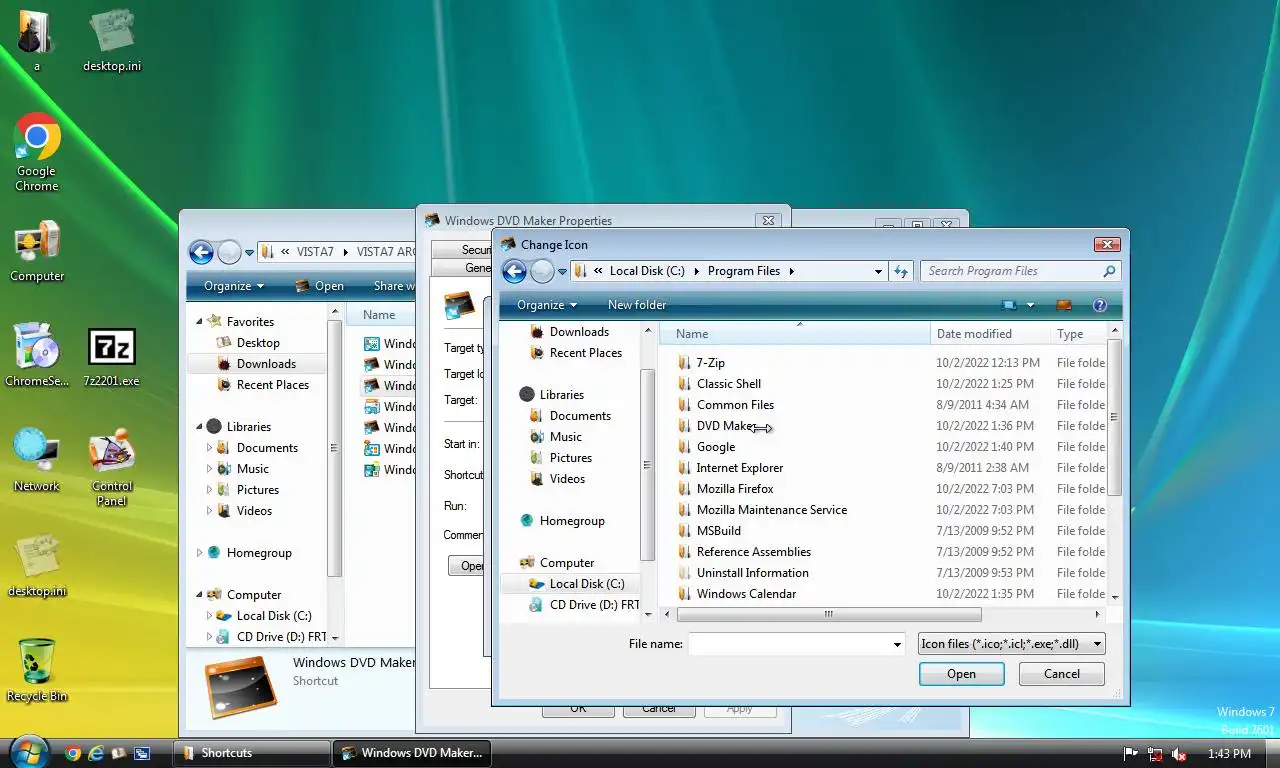Click the taskbar clock showing 1:43 PM

point(1229,754)
